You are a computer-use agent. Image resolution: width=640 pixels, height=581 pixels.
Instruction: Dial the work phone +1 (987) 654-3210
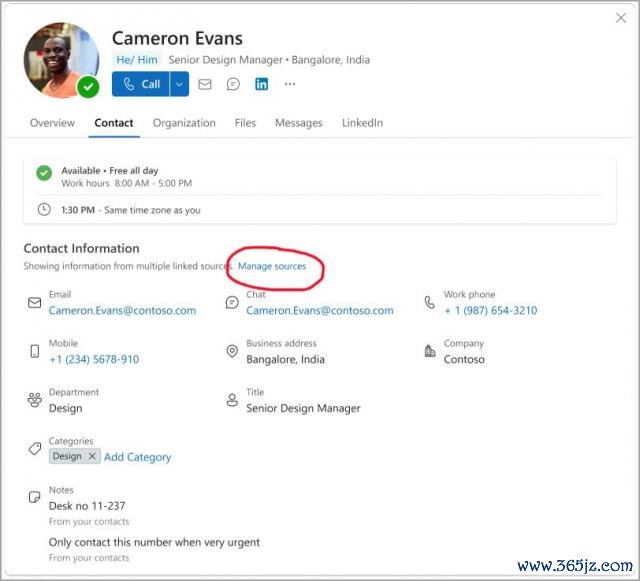[x=491, y=311]
